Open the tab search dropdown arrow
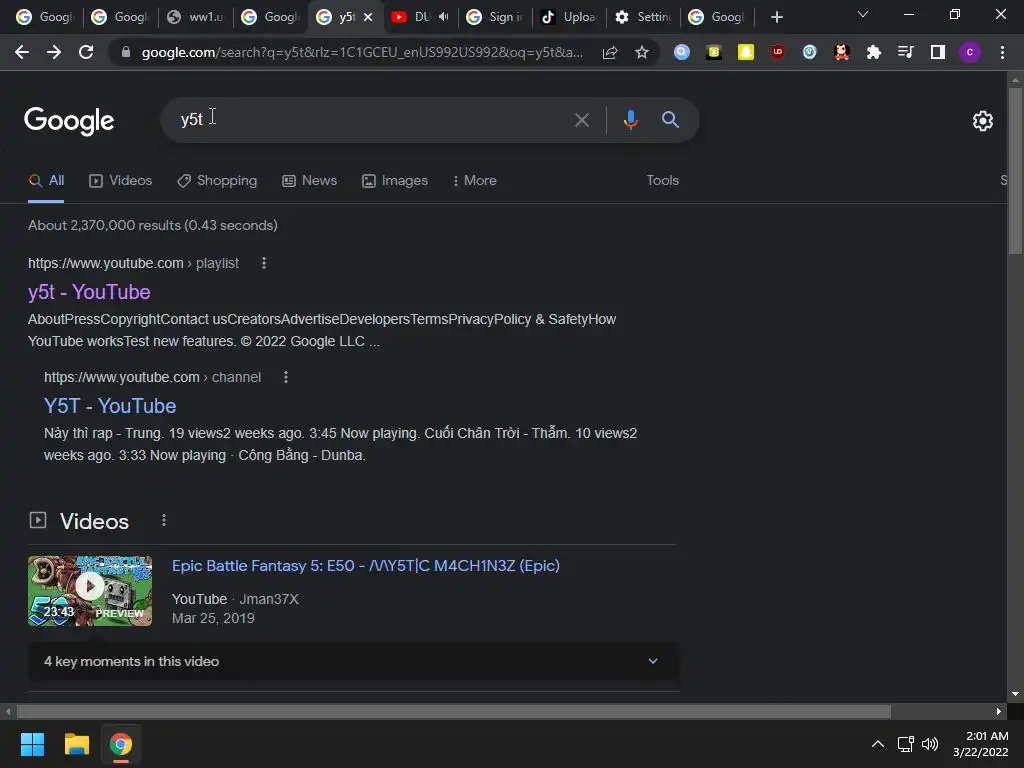Viewport: 1024px width, 768px height. tap(863, 14)
